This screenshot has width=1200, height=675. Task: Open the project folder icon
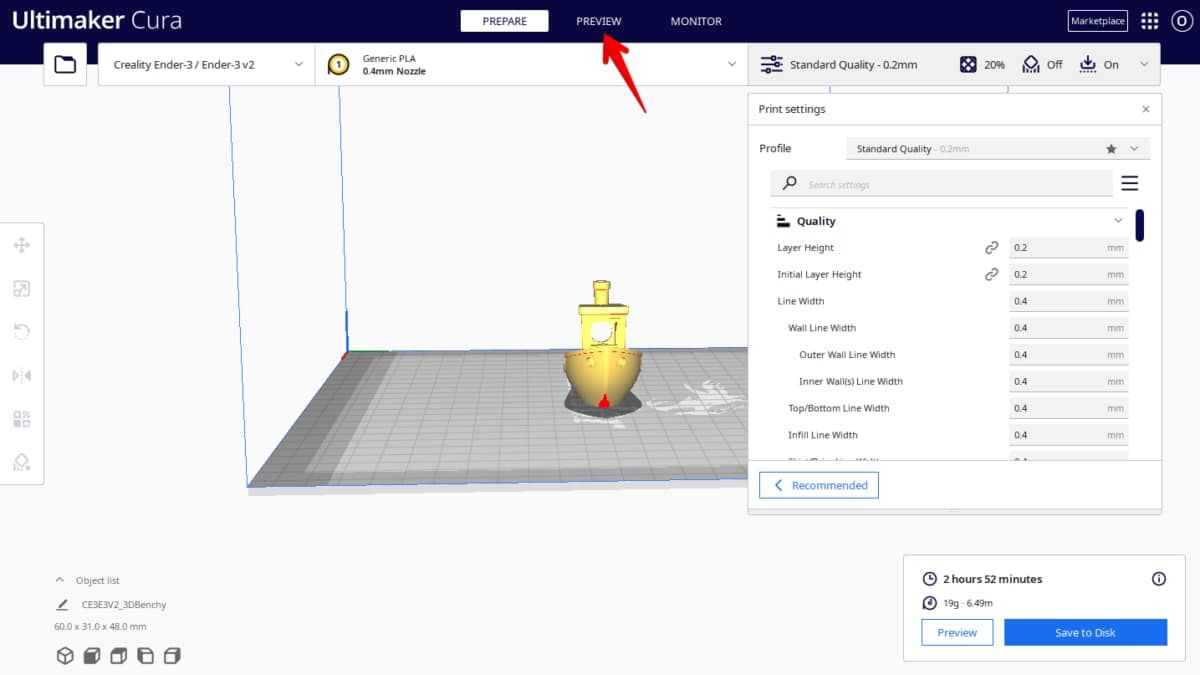[64, 63]
